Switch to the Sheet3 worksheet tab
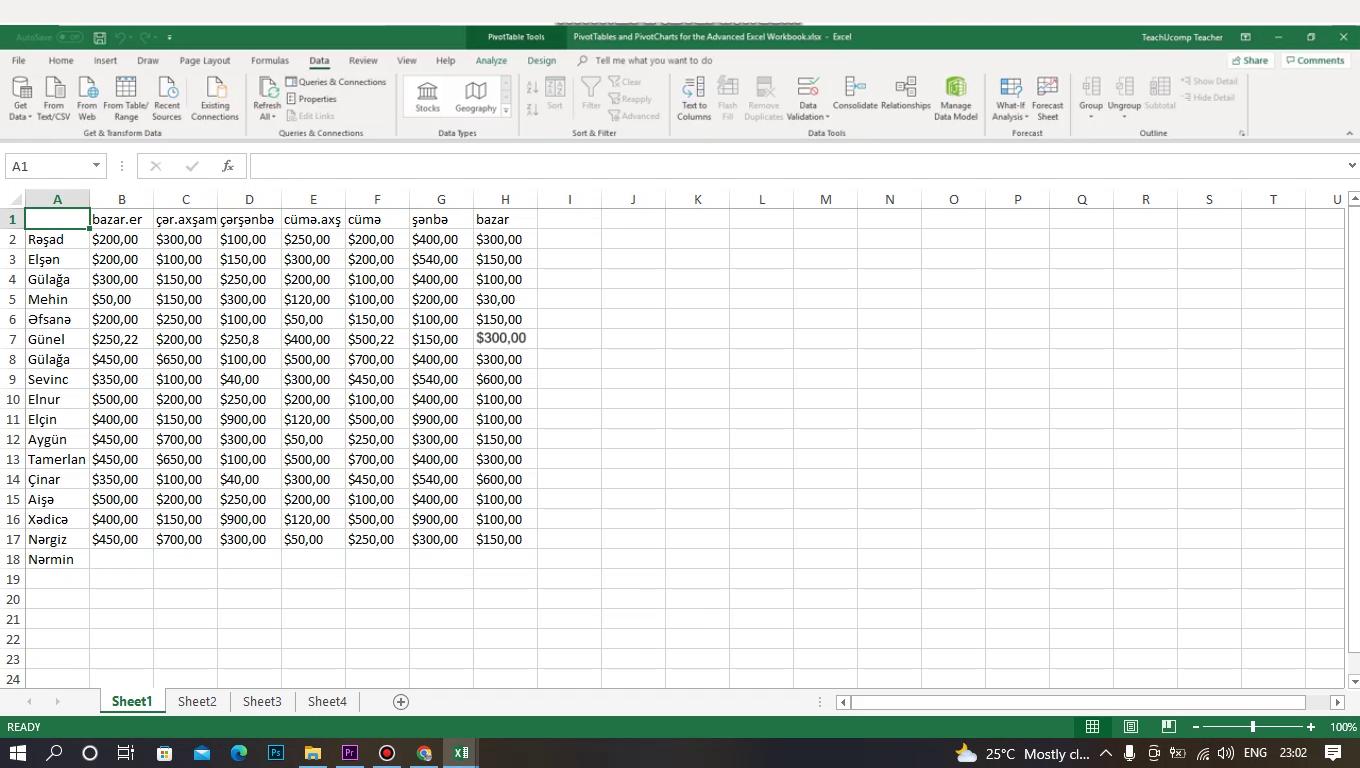 262,702
